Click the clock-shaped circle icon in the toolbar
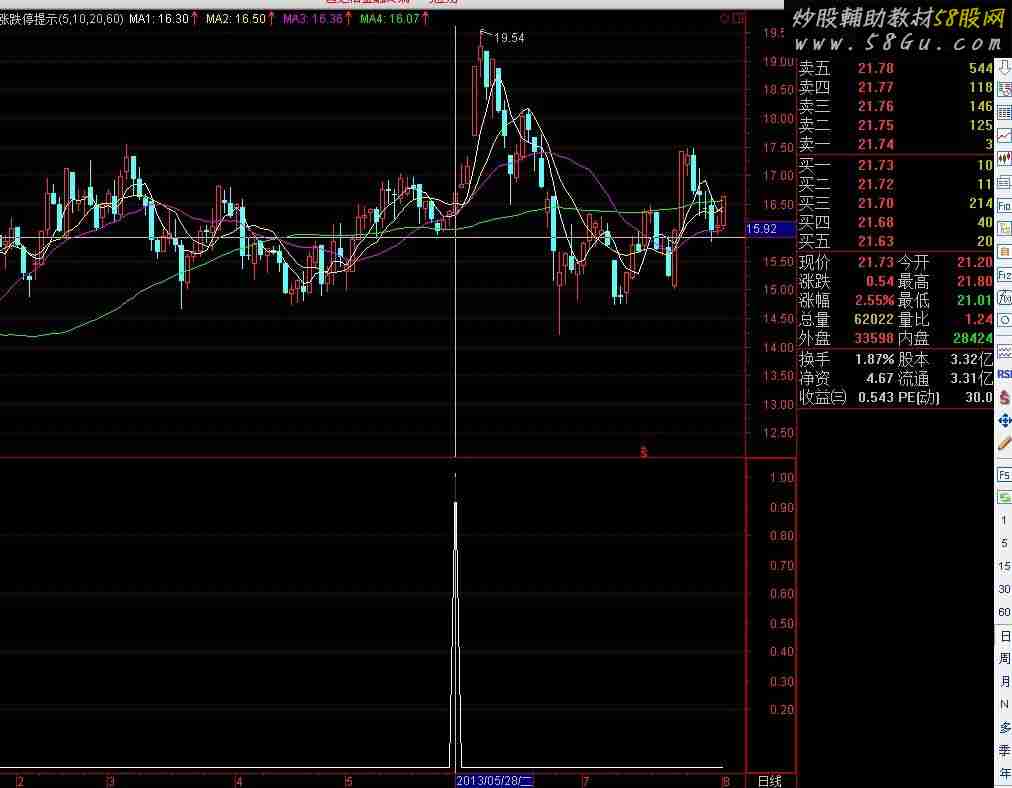Viewport: 1012px width, 788px height. click(1004, 319)
